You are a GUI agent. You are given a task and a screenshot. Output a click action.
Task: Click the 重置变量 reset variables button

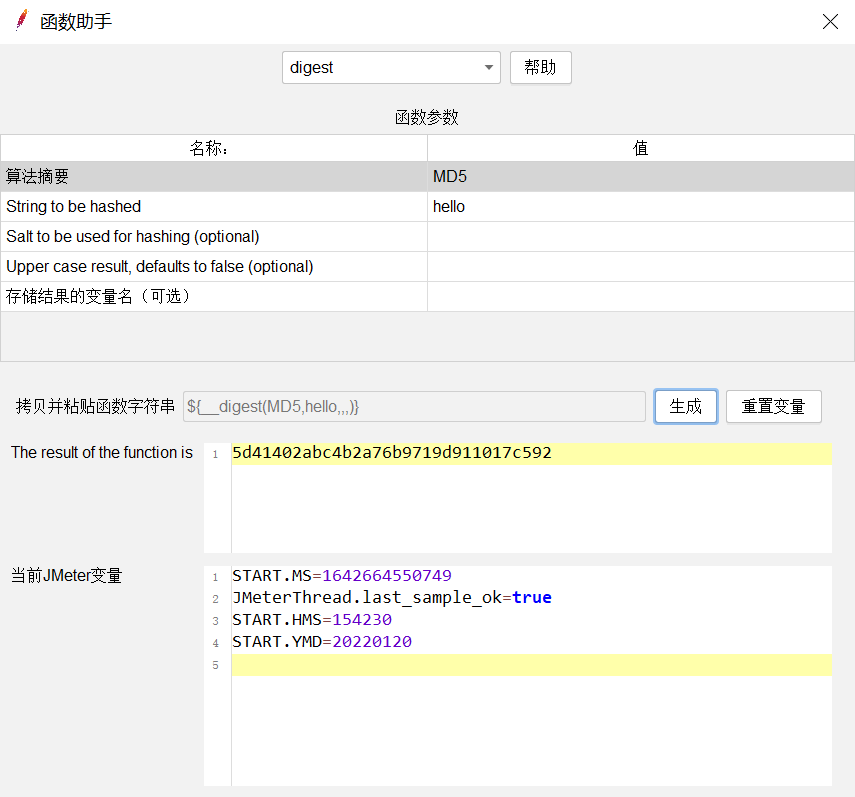coord(773,406)
